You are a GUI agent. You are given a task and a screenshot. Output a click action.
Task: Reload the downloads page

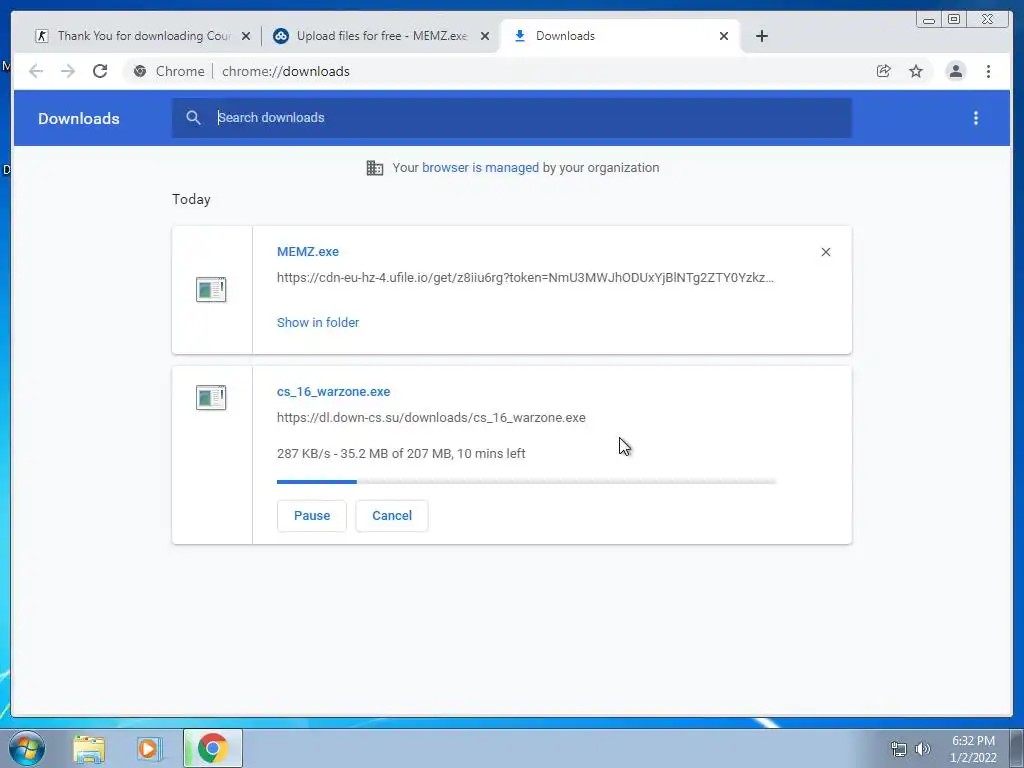tap(100, 71)
